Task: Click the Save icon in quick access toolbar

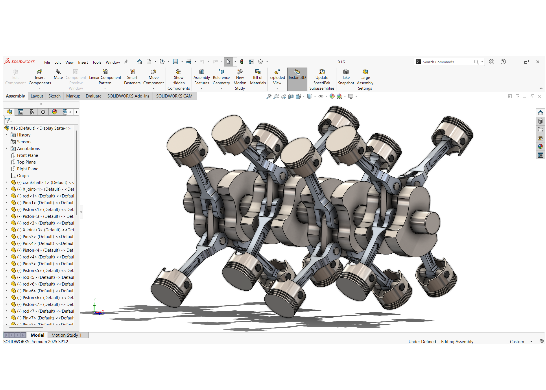Action: point(176,62)
